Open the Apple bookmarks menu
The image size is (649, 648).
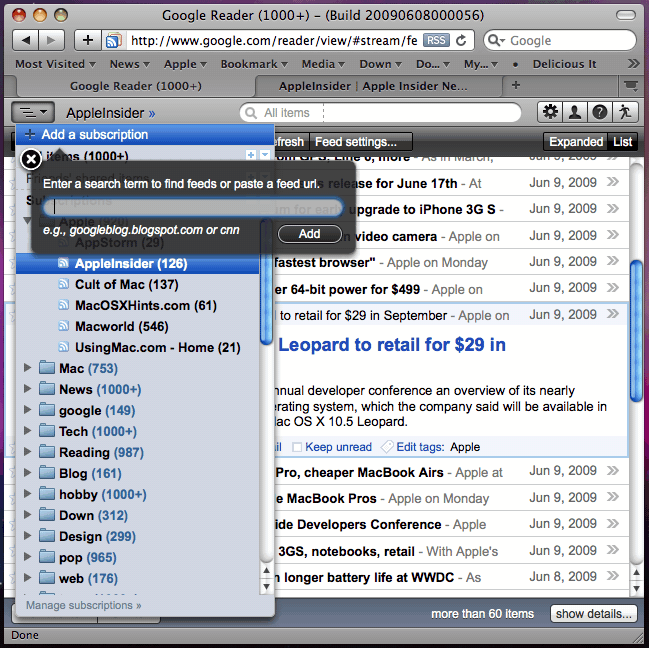point(185,64)
